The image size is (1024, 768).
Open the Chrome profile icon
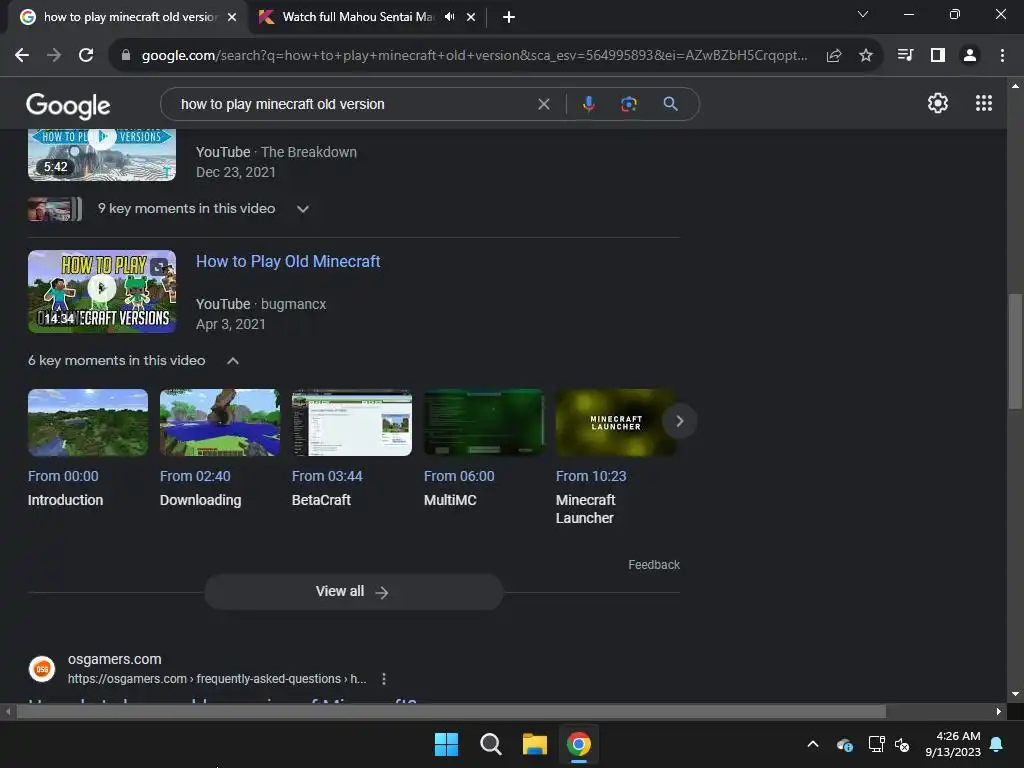[x=970, y=56]
